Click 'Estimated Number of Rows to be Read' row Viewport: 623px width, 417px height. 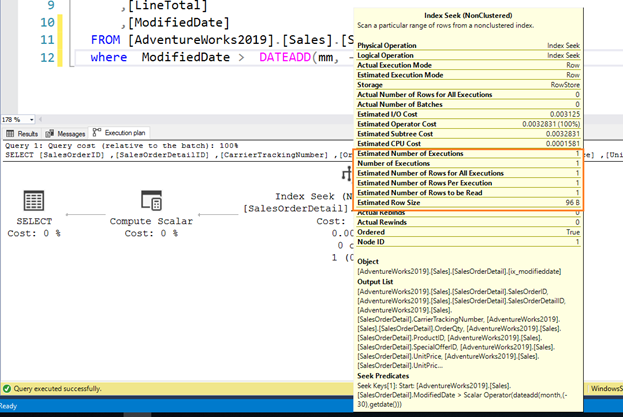[468, 193]
